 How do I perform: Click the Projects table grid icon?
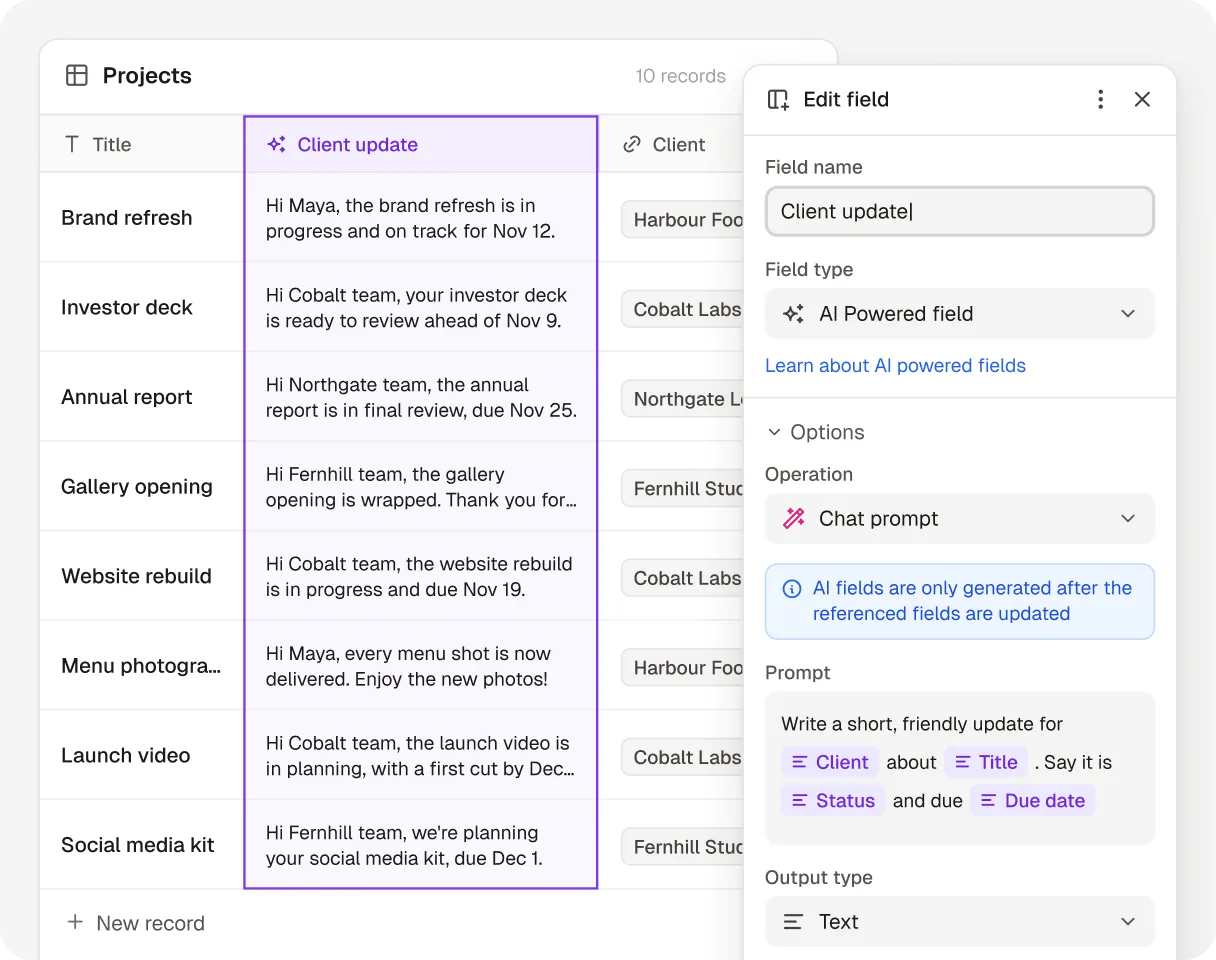pos(77,75)
